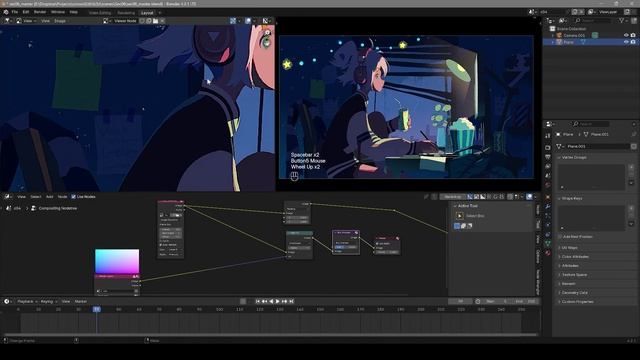Open the Particles properties tab icon
The width and height of the screenshot is (640, 360).
[548, 216]
